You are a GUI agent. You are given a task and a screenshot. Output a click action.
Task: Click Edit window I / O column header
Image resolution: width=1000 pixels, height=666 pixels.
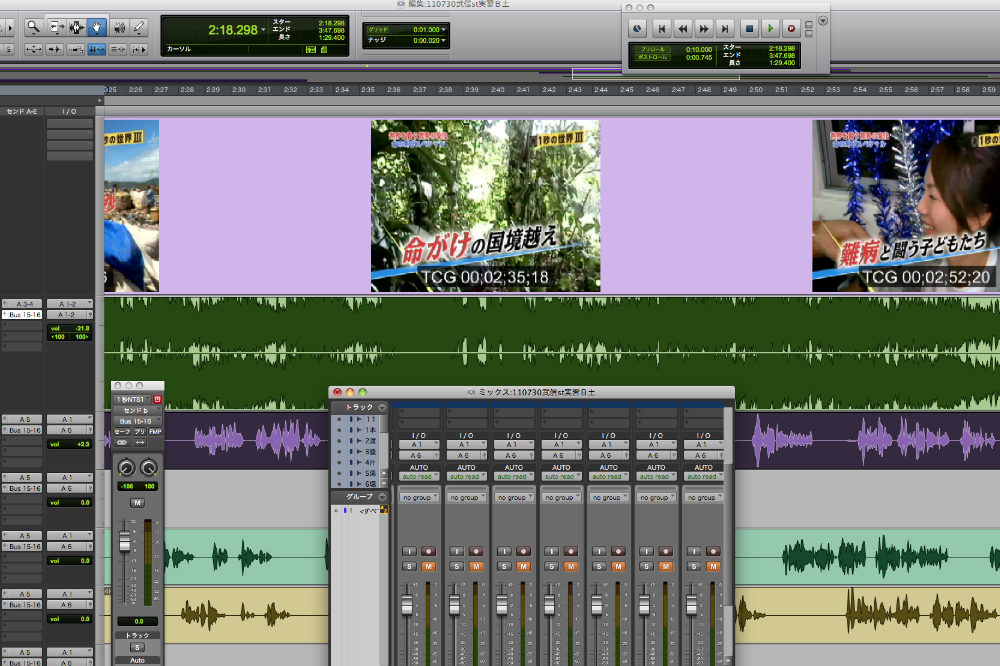[x=70, y=112]
